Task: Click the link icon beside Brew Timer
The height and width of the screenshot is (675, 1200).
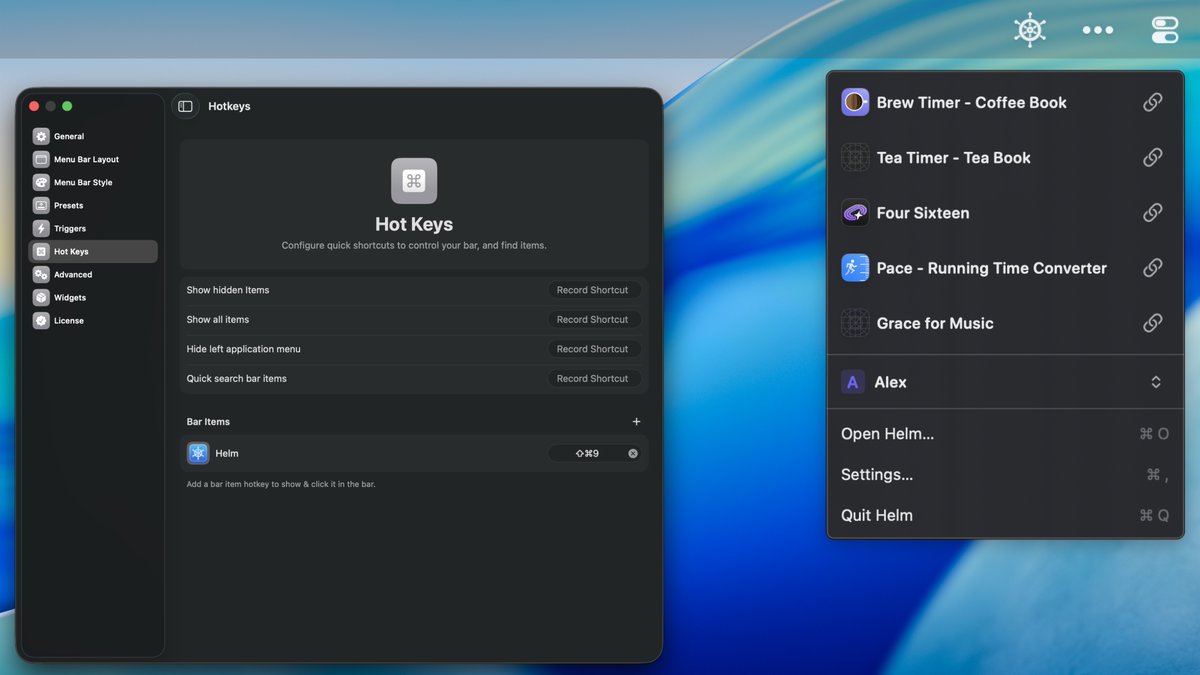Action: 1152,102
